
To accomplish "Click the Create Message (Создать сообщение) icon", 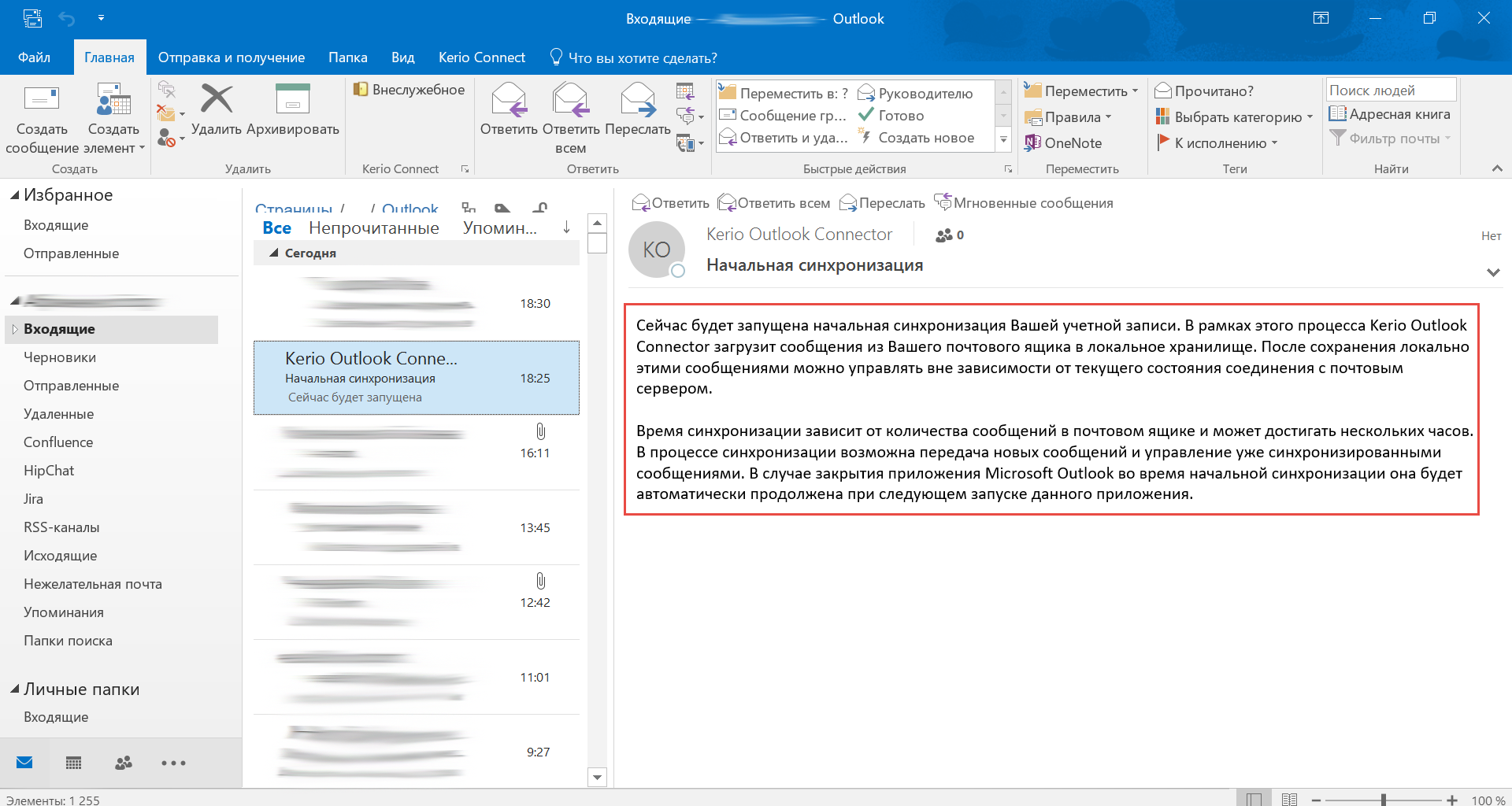I will 42,100.
